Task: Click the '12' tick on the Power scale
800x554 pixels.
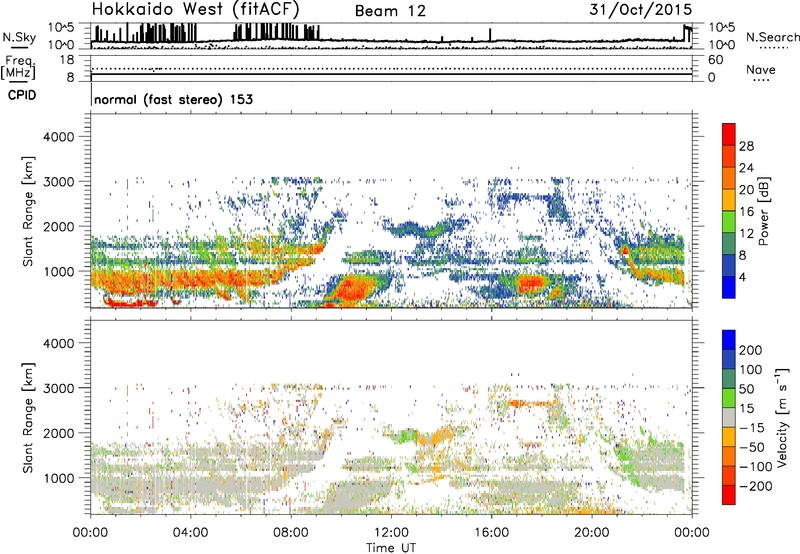Action: (746, 234)
